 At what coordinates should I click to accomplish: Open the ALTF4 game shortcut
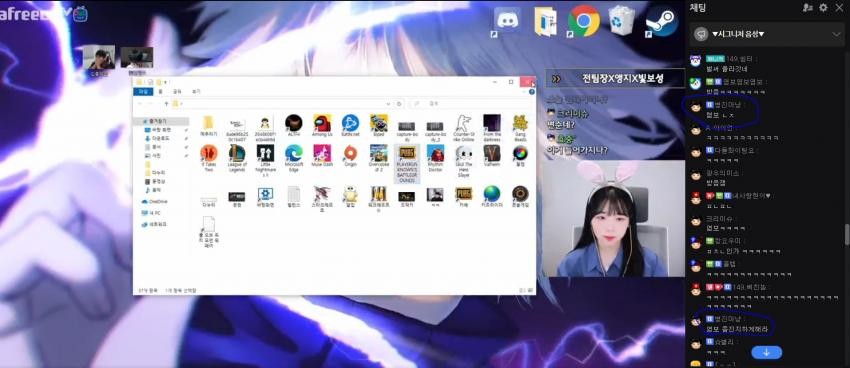(x=294, y=126)
